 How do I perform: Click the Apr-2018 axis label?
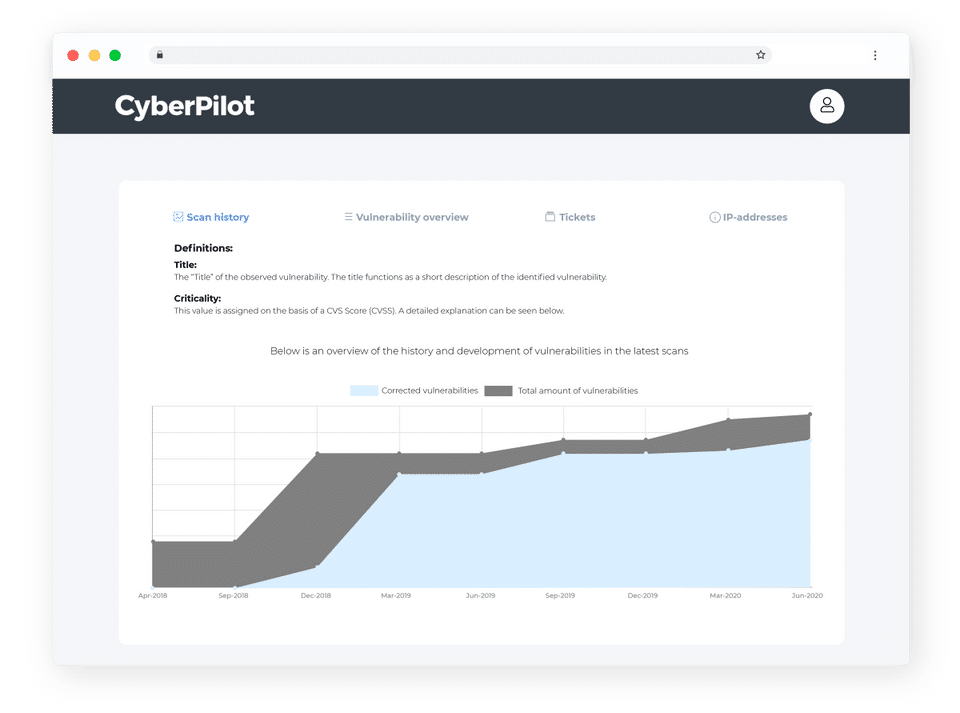[152, 595]
